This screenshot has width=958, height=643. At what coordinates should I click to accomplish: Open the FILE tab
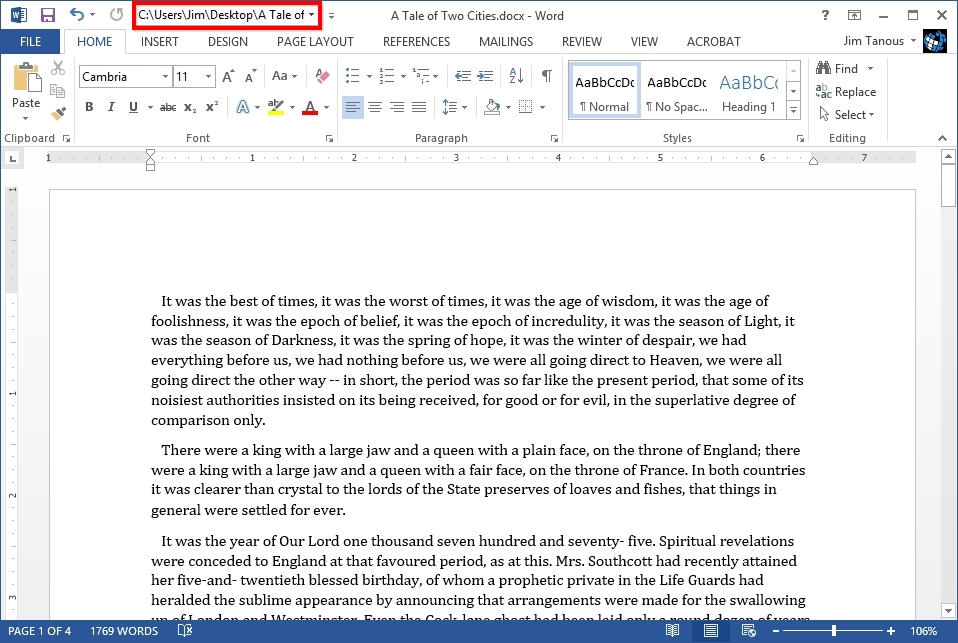31,42
